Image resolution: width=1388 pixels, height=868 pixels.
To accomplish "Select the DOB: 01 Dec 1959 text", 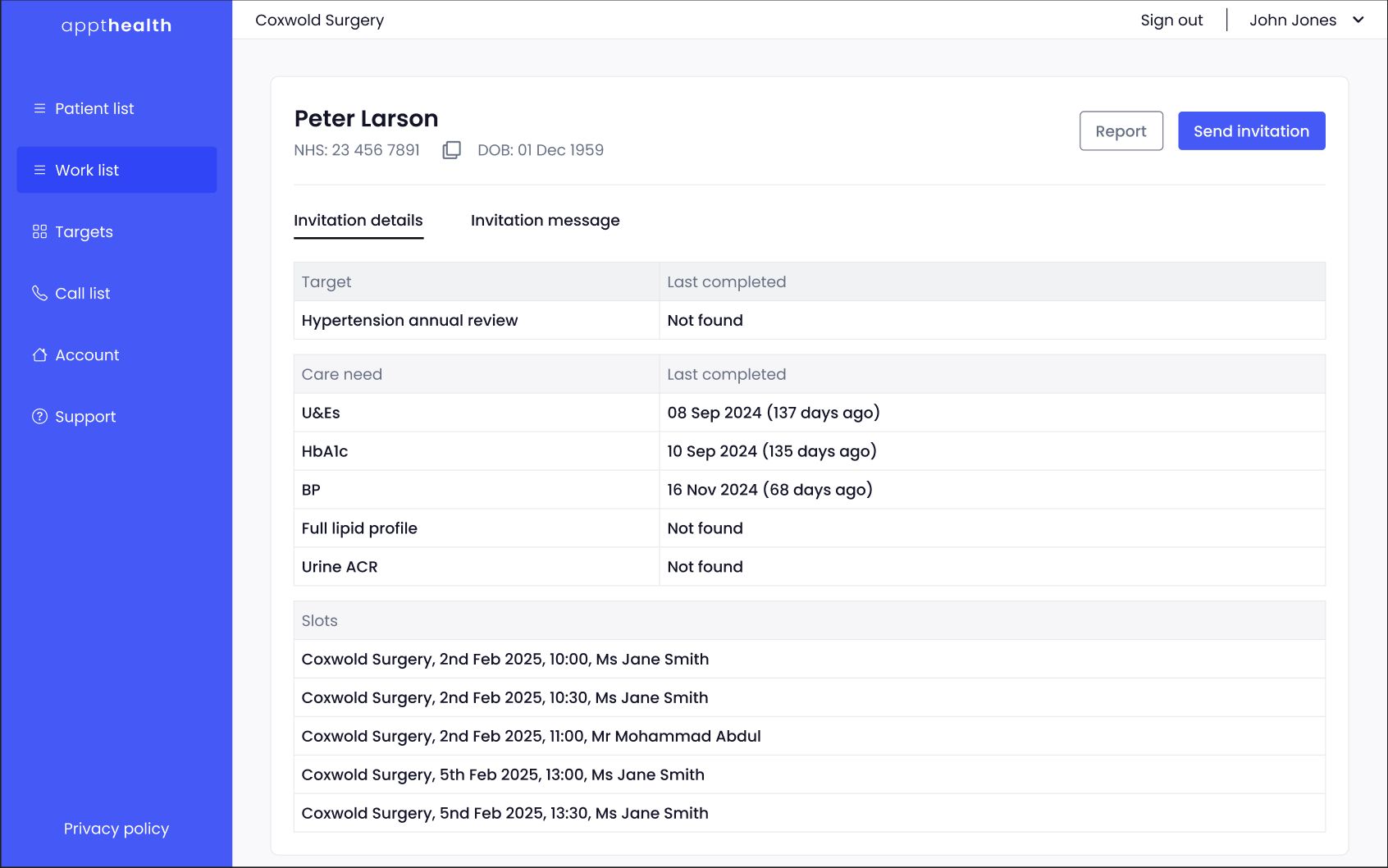I will point(541,150).
